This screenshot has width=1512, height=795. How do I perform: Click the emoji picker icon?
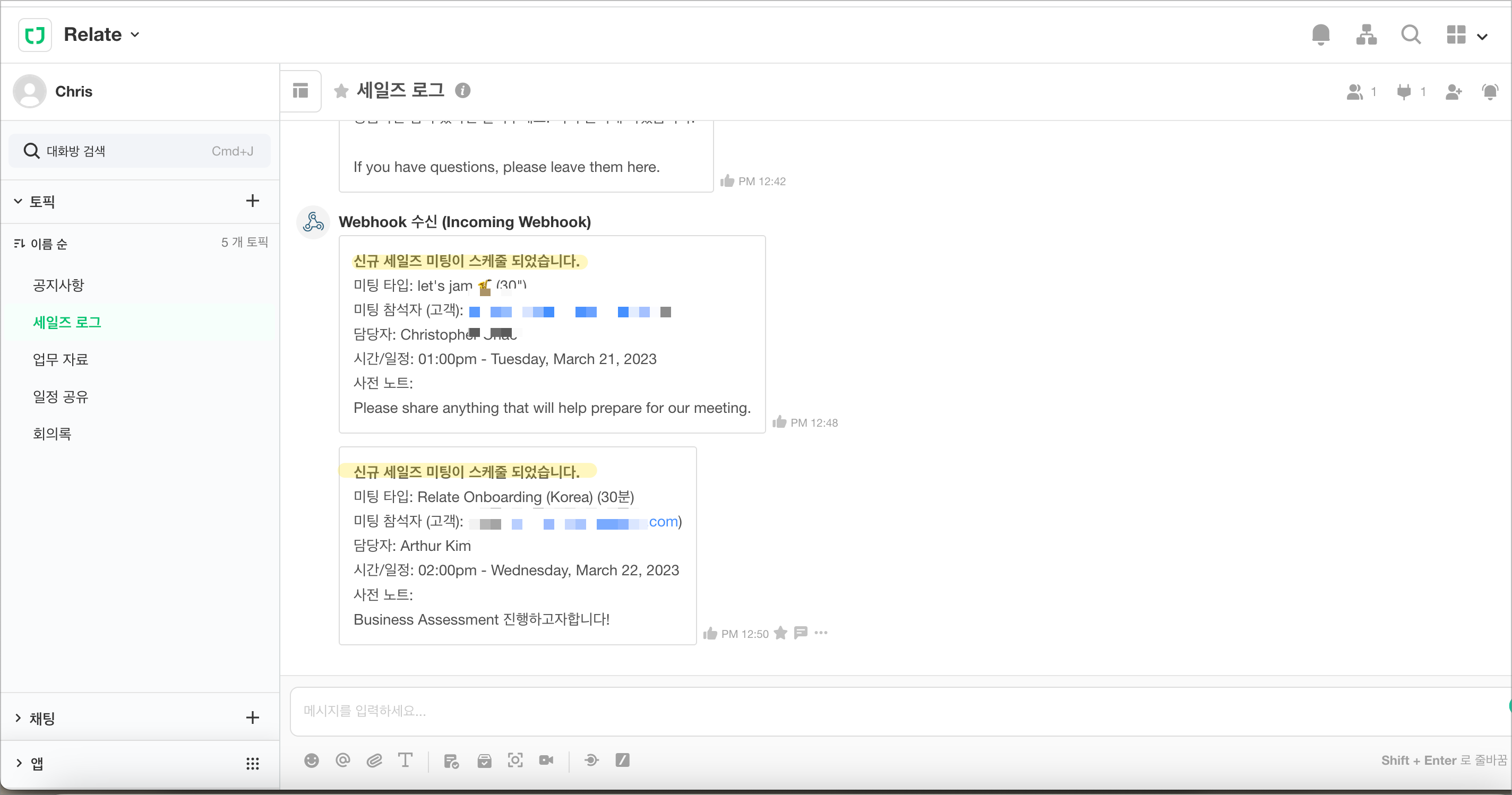311,761
